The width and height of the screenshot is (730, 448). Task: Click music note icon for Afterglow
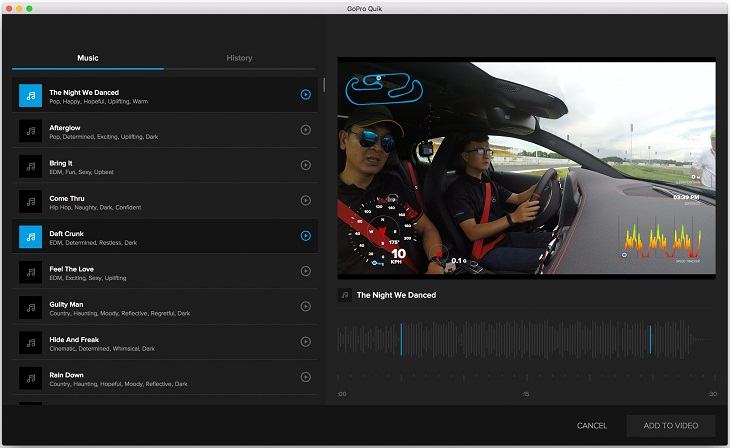coord(31,131)
